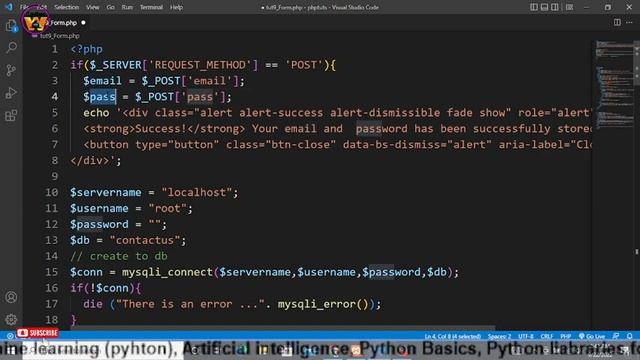Viewport: 640px width, 360px height.
Task: Open the View menu
Action: (93, 7)
